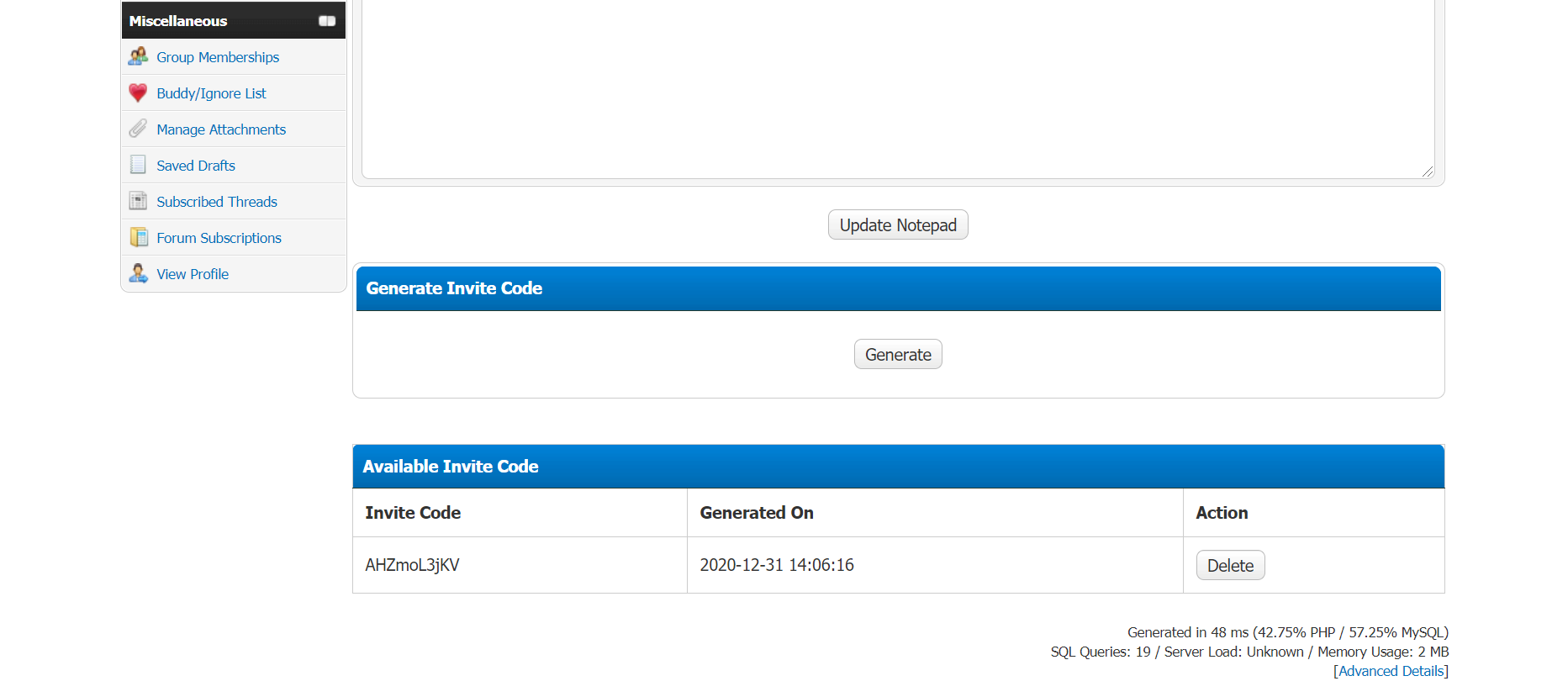1568x697 pixels.
Task: Delete invite code AHZmoL3jKV
Action: pos(1230,566)
